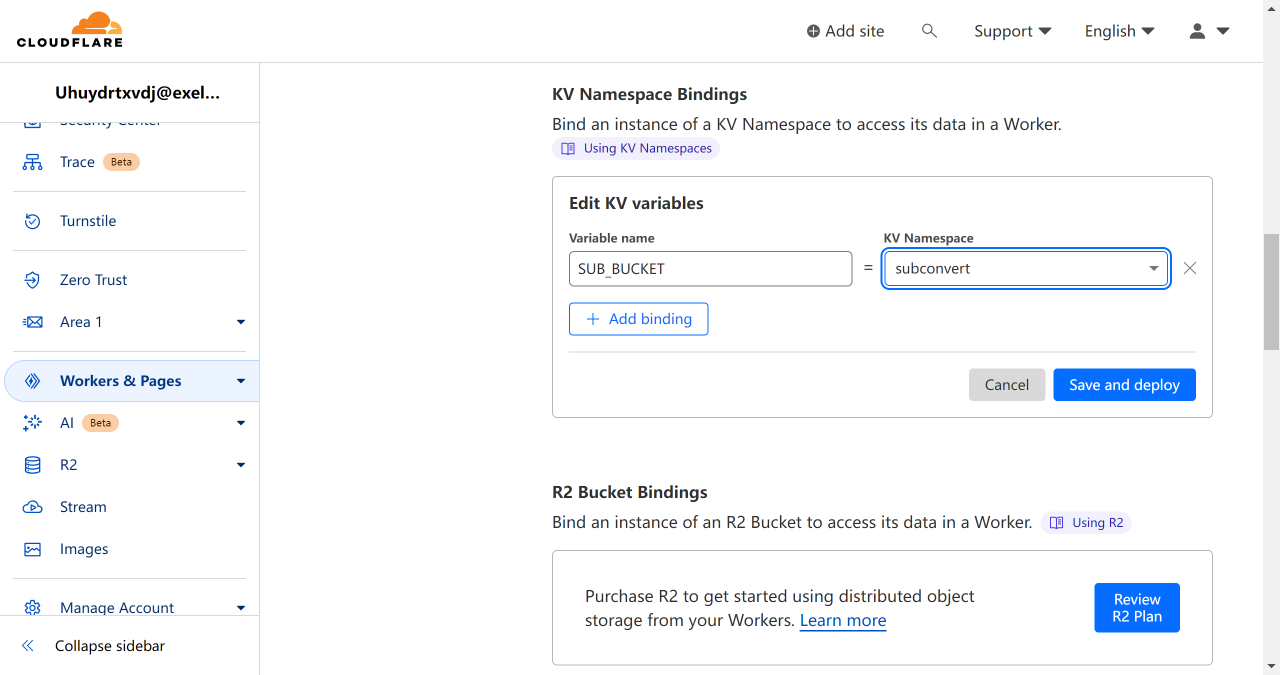Open the Using KV Namespaces link
1280x675 pixels.
636,148
